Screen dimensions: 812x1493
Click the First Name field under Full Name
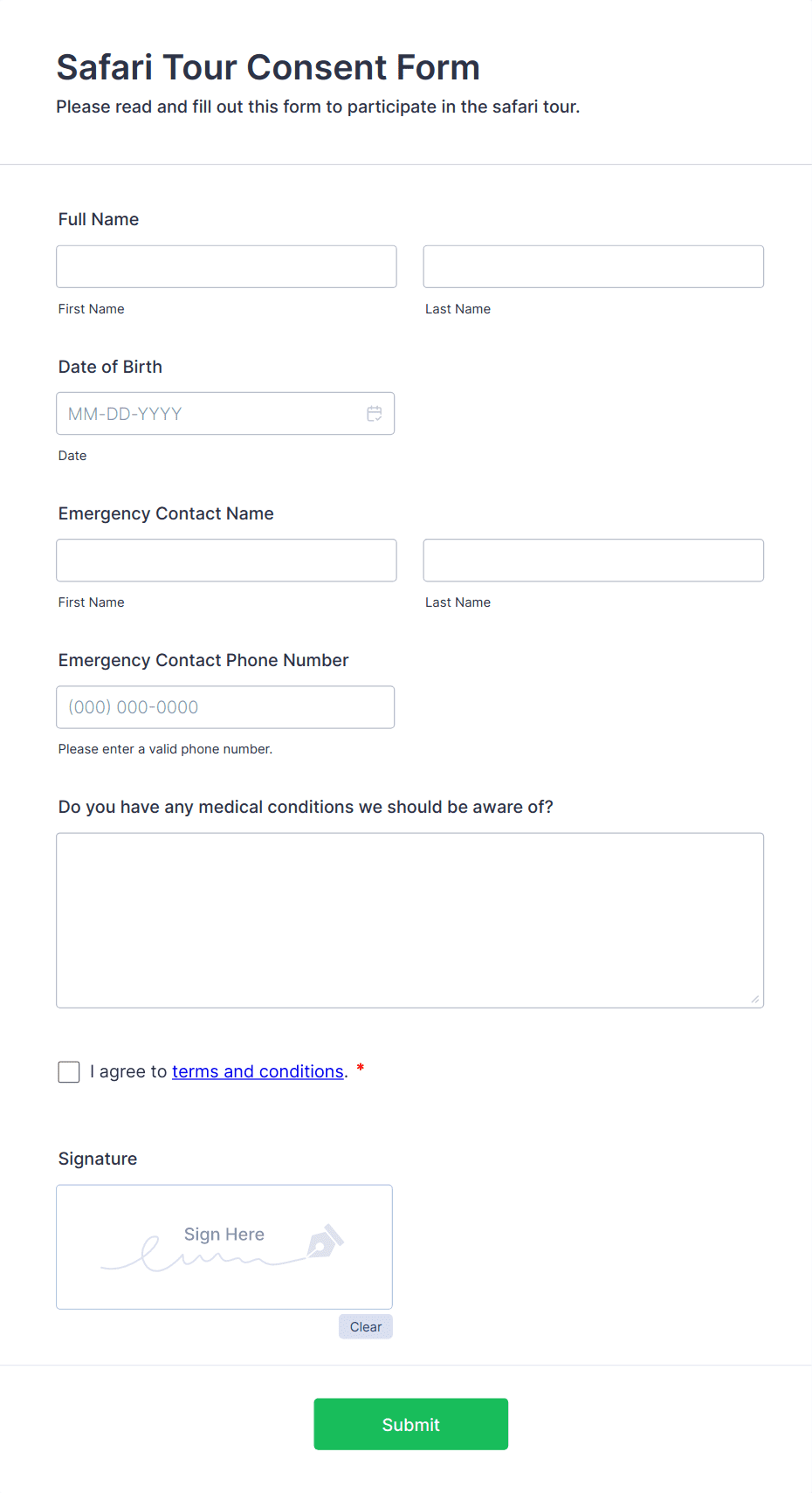pyautogui.click(x=225, y=266)
